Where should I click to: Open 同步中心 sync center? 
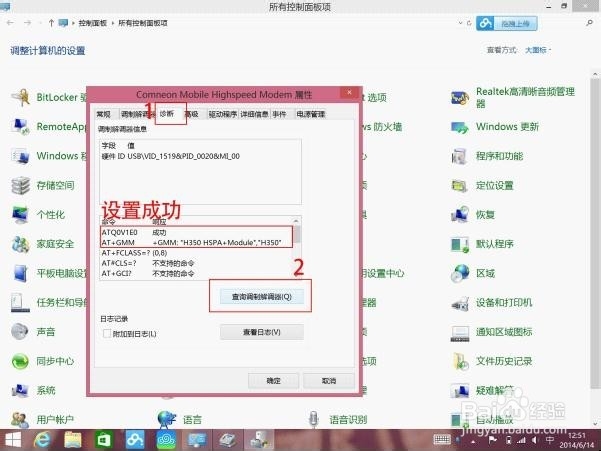coord(43,361)
